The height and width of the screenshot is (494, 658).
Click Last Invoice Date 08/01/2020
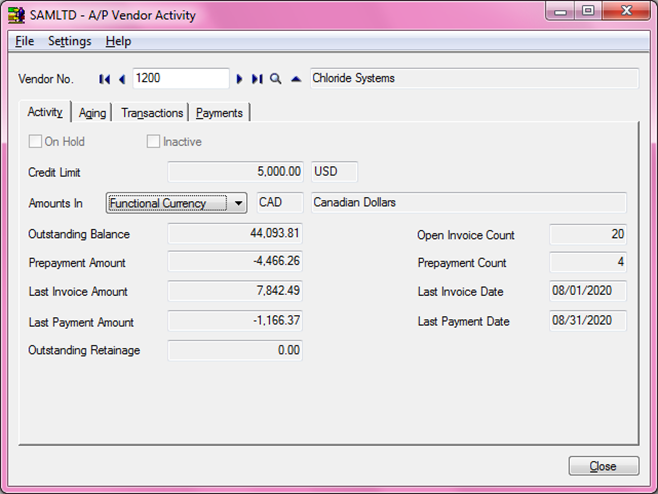588,291
